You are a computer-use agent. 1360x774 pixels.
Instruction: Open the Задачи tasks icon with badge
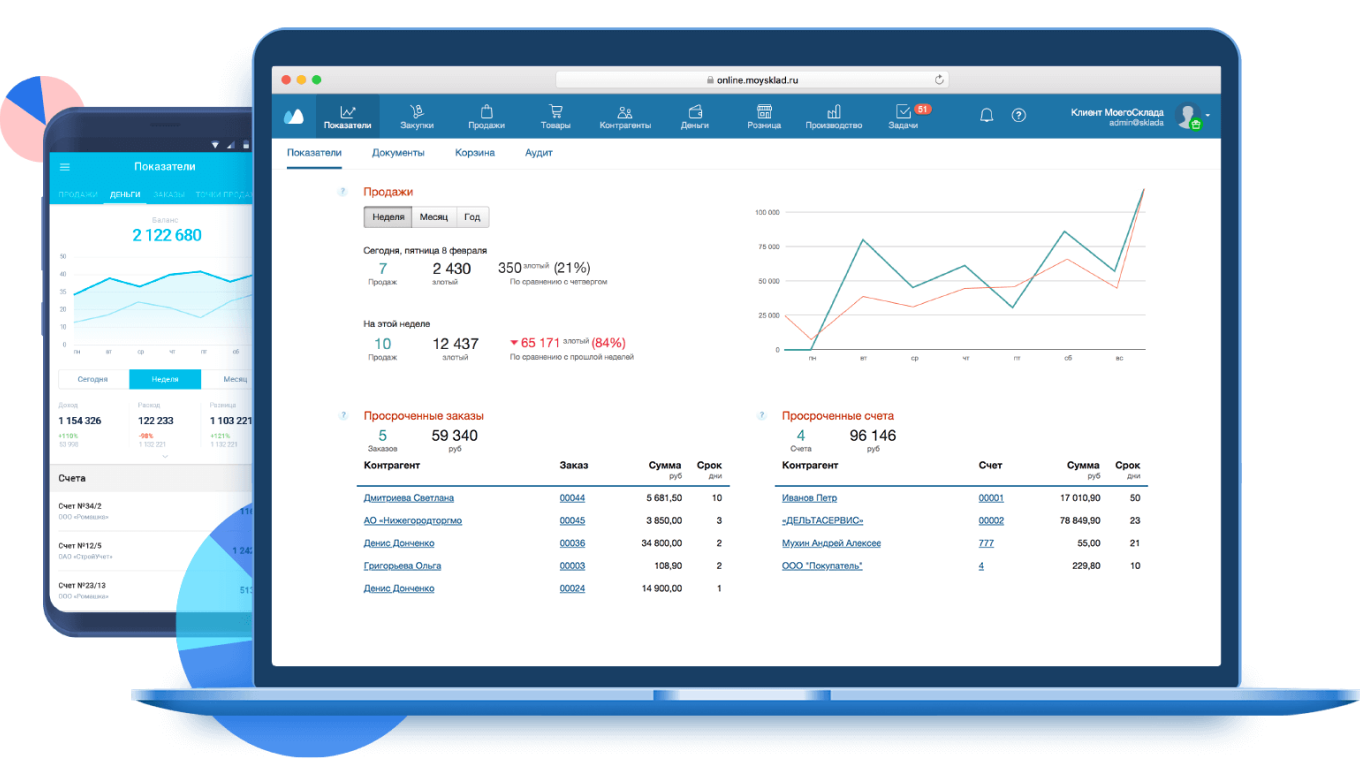tap(903, 112)
